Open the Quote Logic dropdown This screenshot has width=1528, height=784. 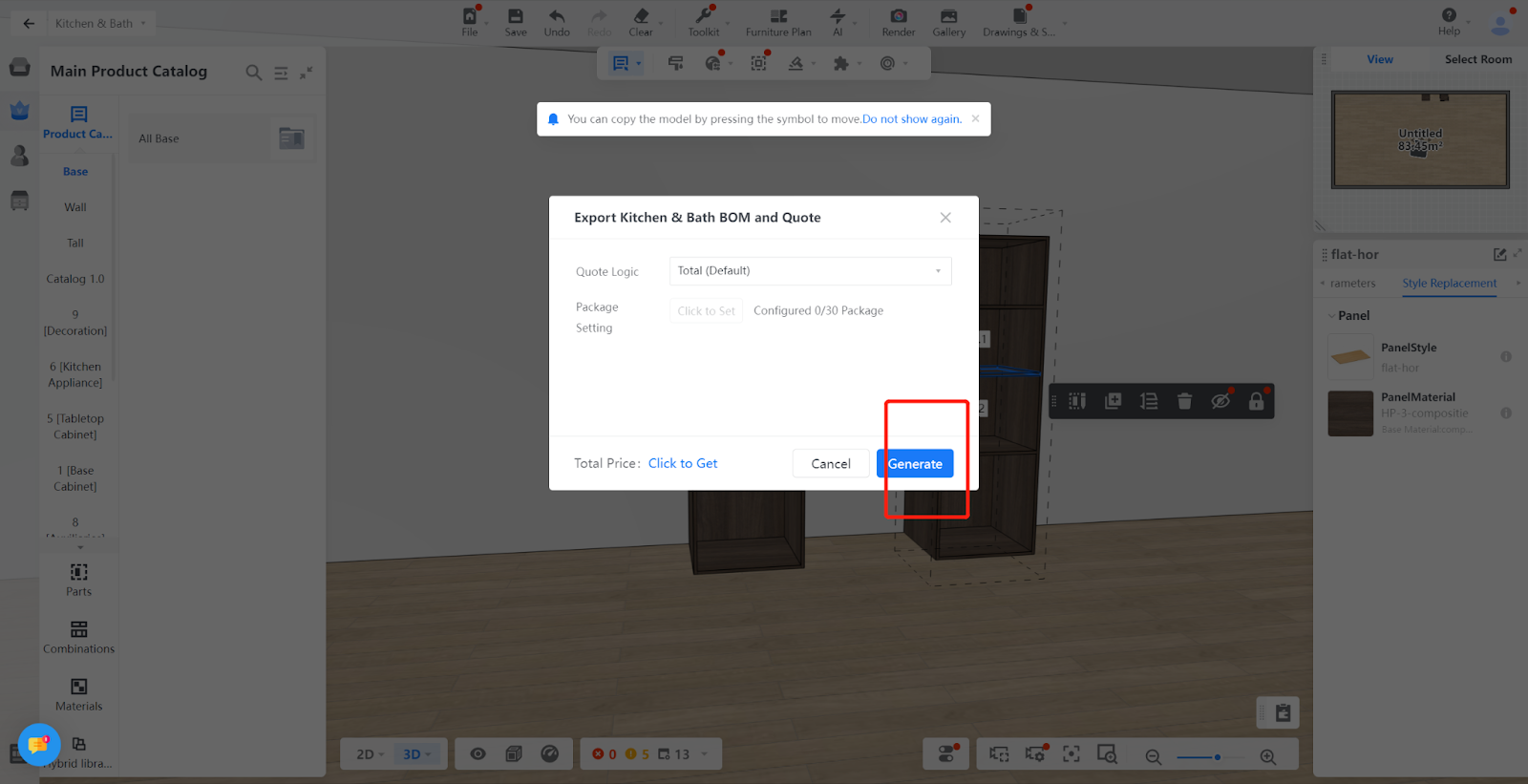point(810,271)
